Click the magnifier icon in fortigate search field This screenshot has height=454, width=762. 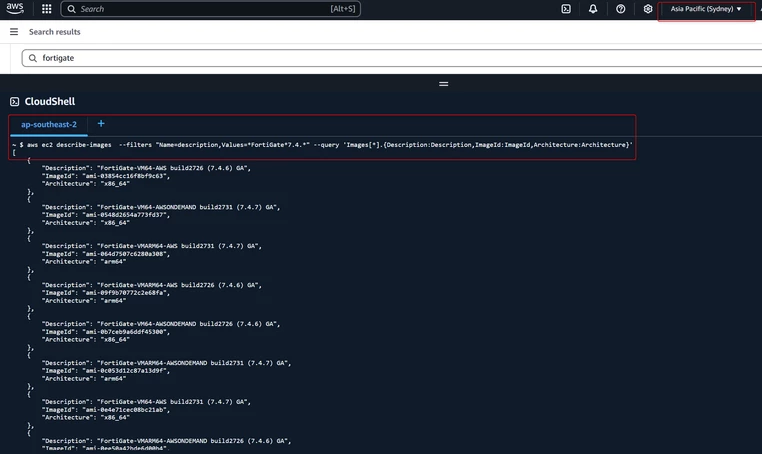(x=33, y=58)
